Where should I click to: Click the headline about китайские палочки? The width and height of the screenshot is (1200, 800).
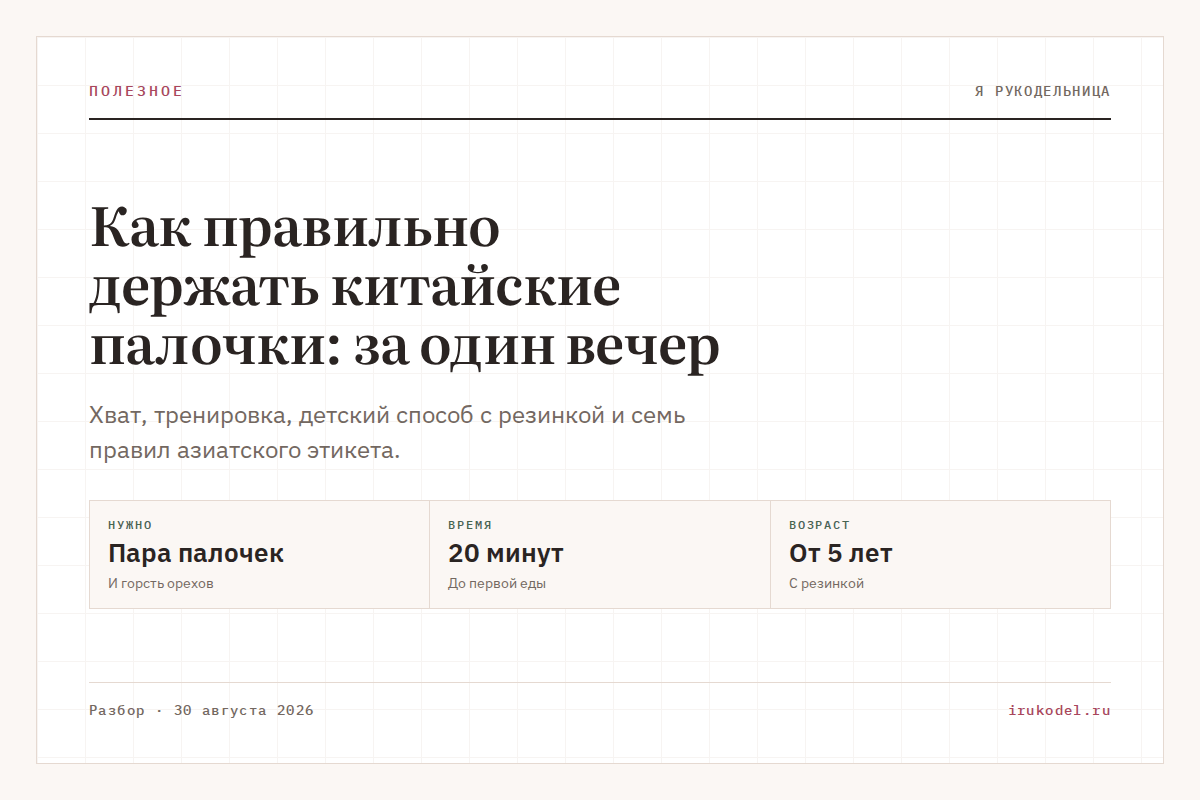coord(405,288)
